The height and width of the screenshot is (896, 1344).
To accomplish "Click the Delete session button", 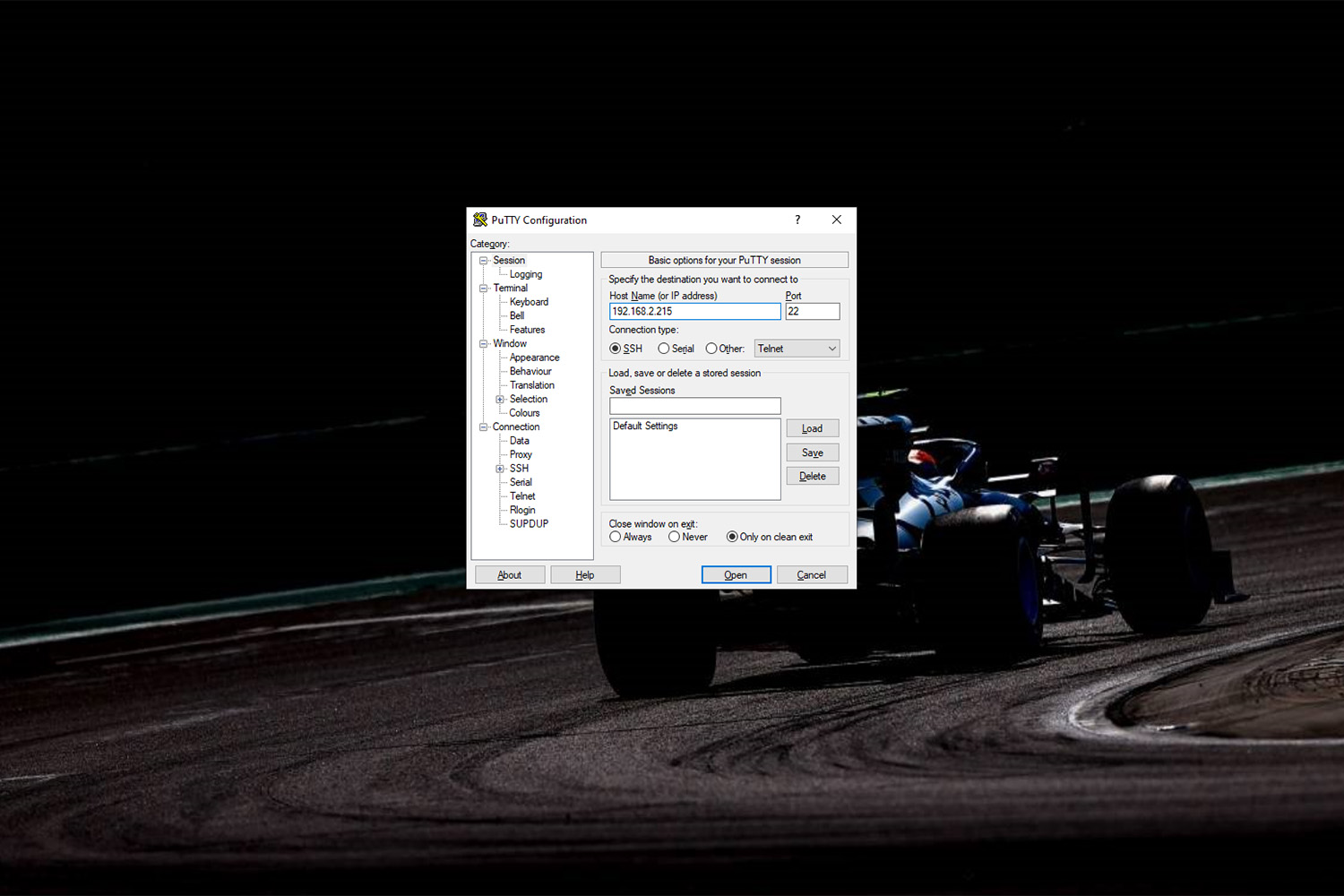I will [x=813, y=476].
